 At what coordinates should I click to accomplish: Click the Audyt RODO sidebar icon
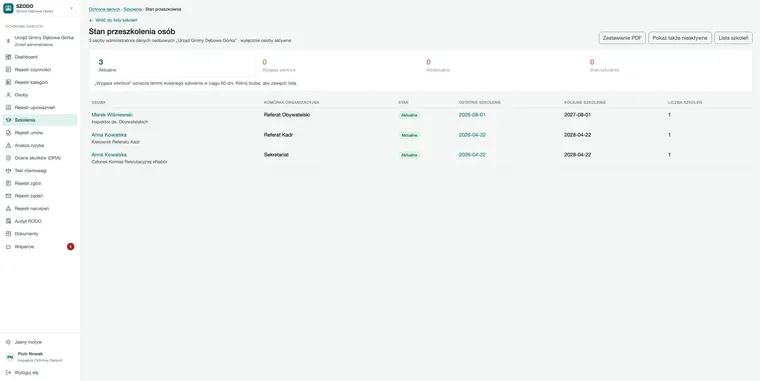8,221
